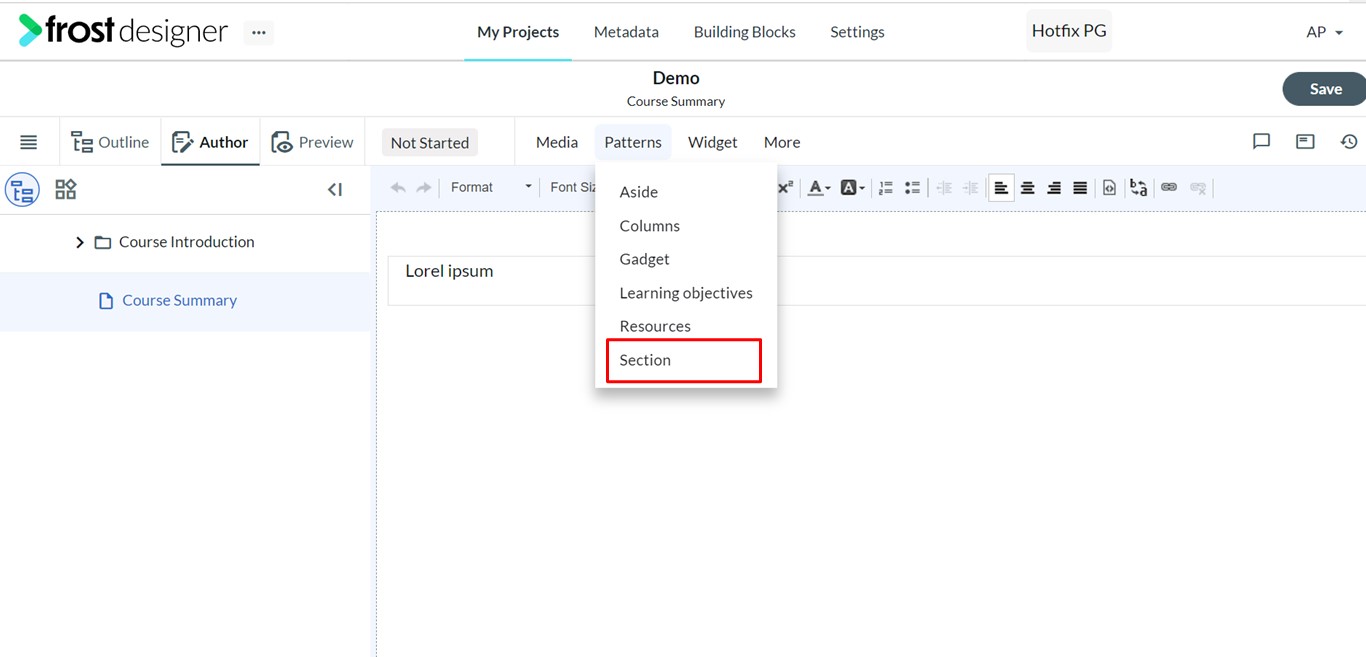Open the Format dropdown

tap(490, 187)
